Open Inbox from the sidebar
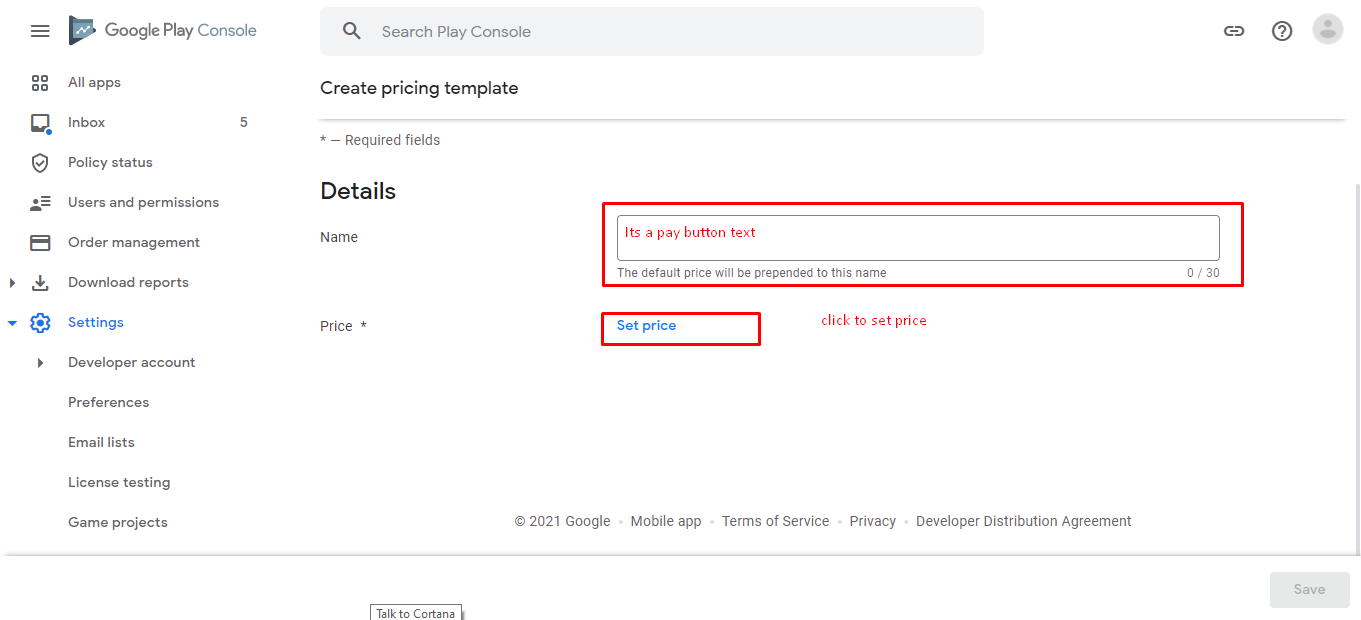 pos(86,123)
